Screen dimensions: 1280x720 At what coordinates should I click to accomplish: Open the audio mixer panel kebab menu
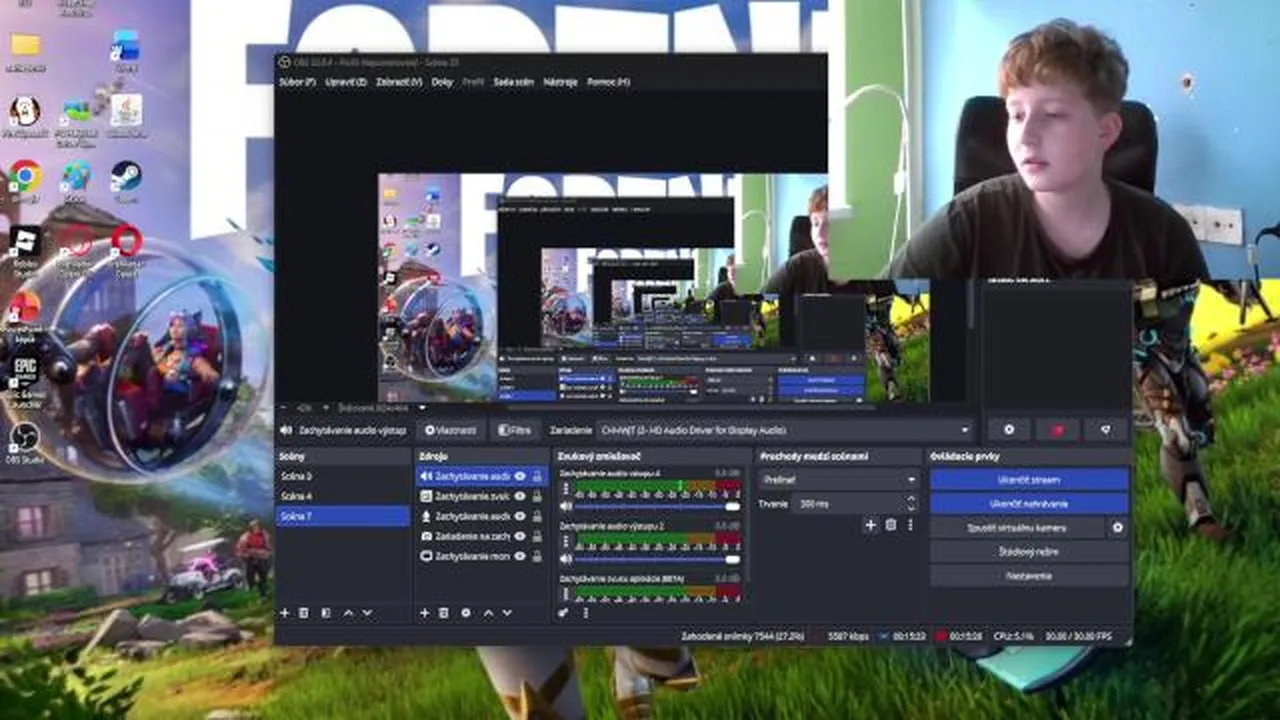586,612
